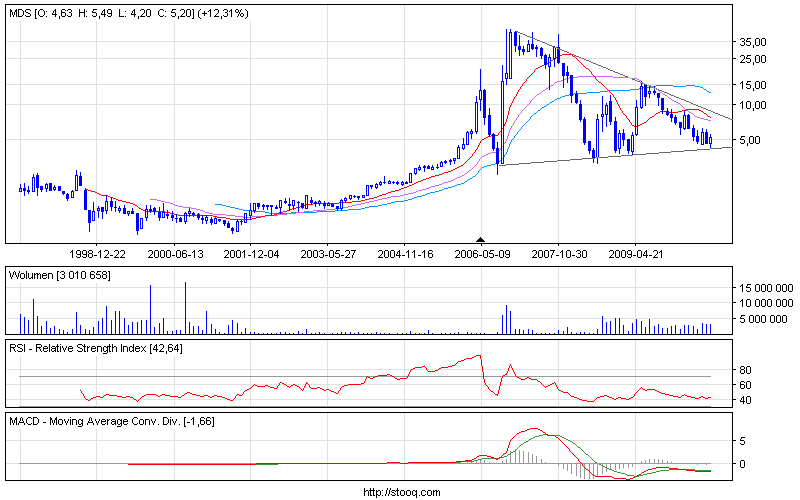Click the 2009-04-21 date label
The image size is (800, 500).
637,254
